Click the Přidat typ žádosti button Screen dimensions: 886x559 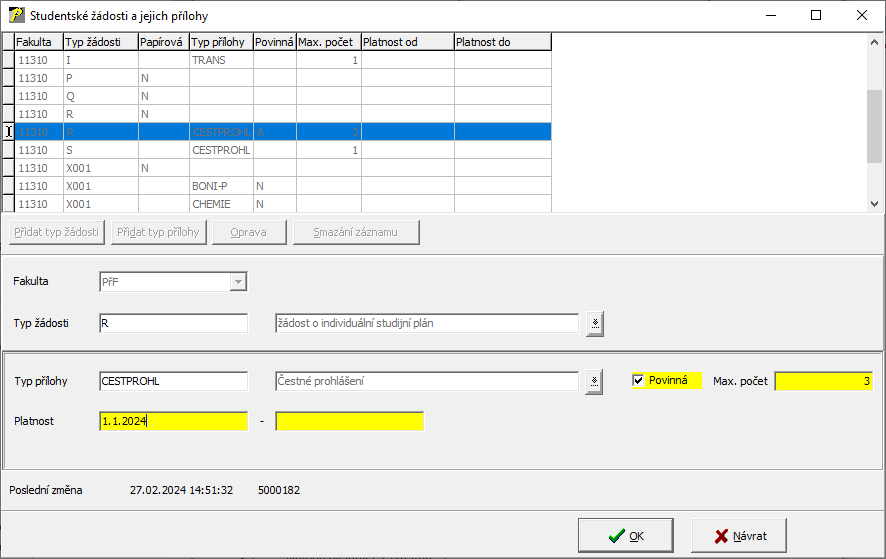click(x=56, y=232)
